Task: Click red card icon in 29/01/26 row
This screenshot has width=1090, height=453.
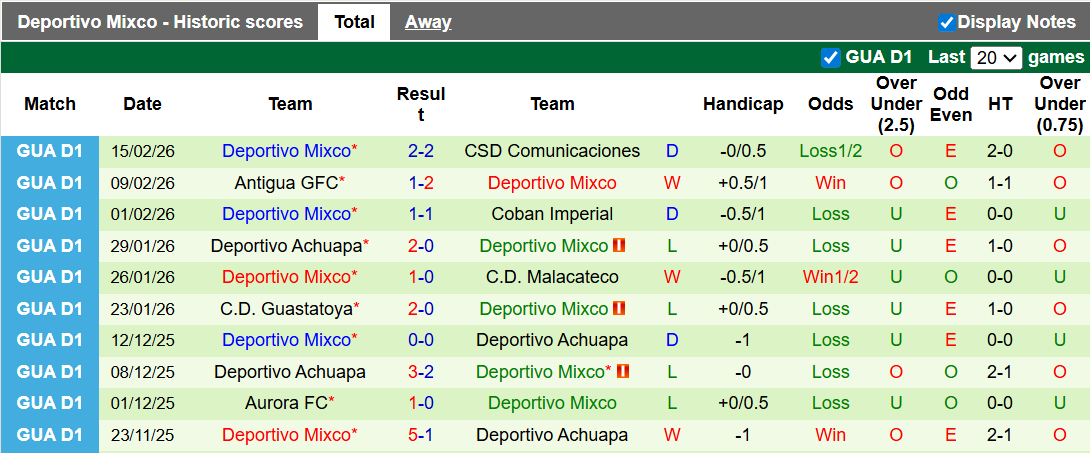Action: pyautogui.click(x=619, y=246)
